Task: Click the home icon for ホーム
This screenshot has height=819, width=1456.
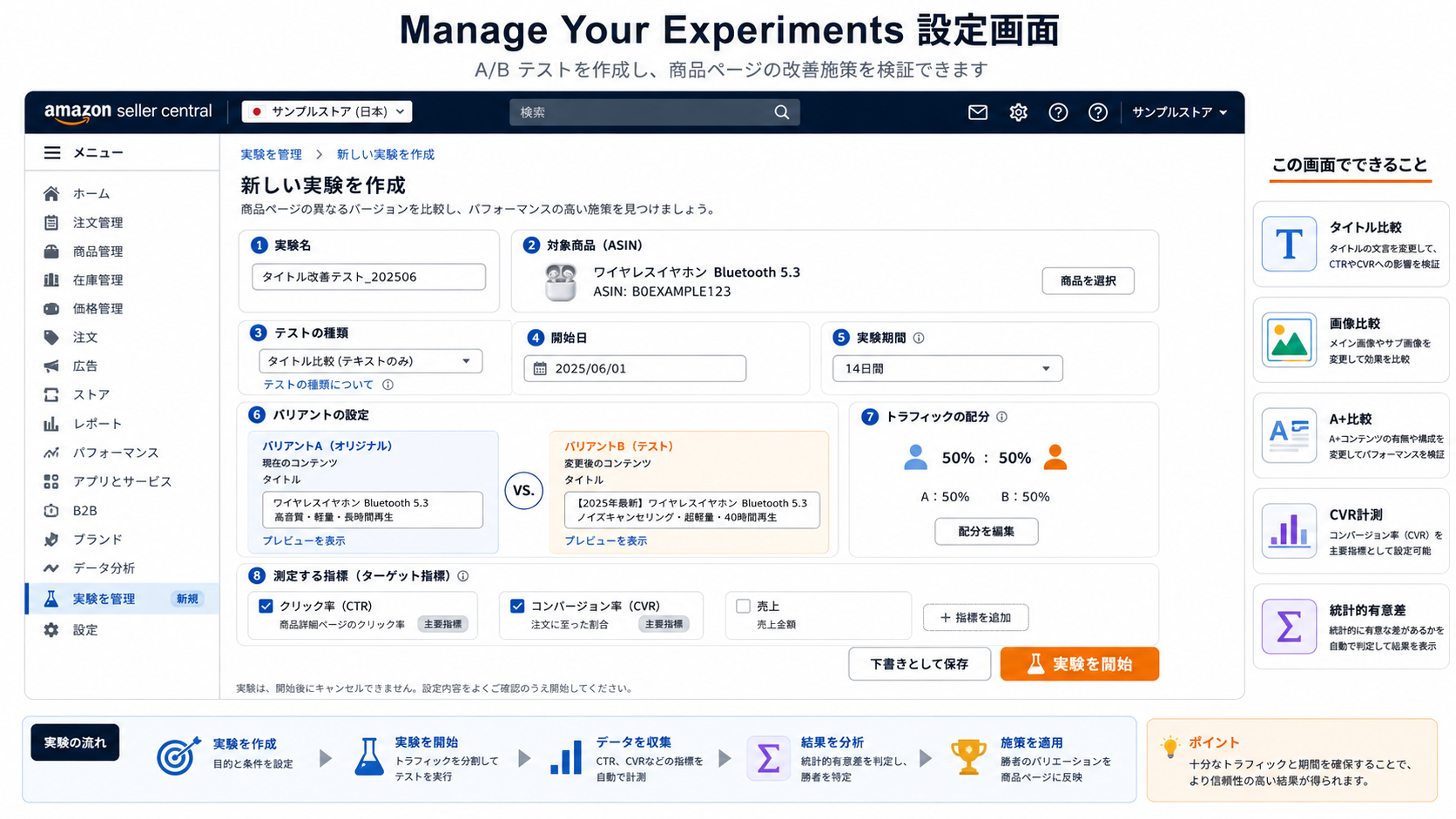Action: [51, 193]
